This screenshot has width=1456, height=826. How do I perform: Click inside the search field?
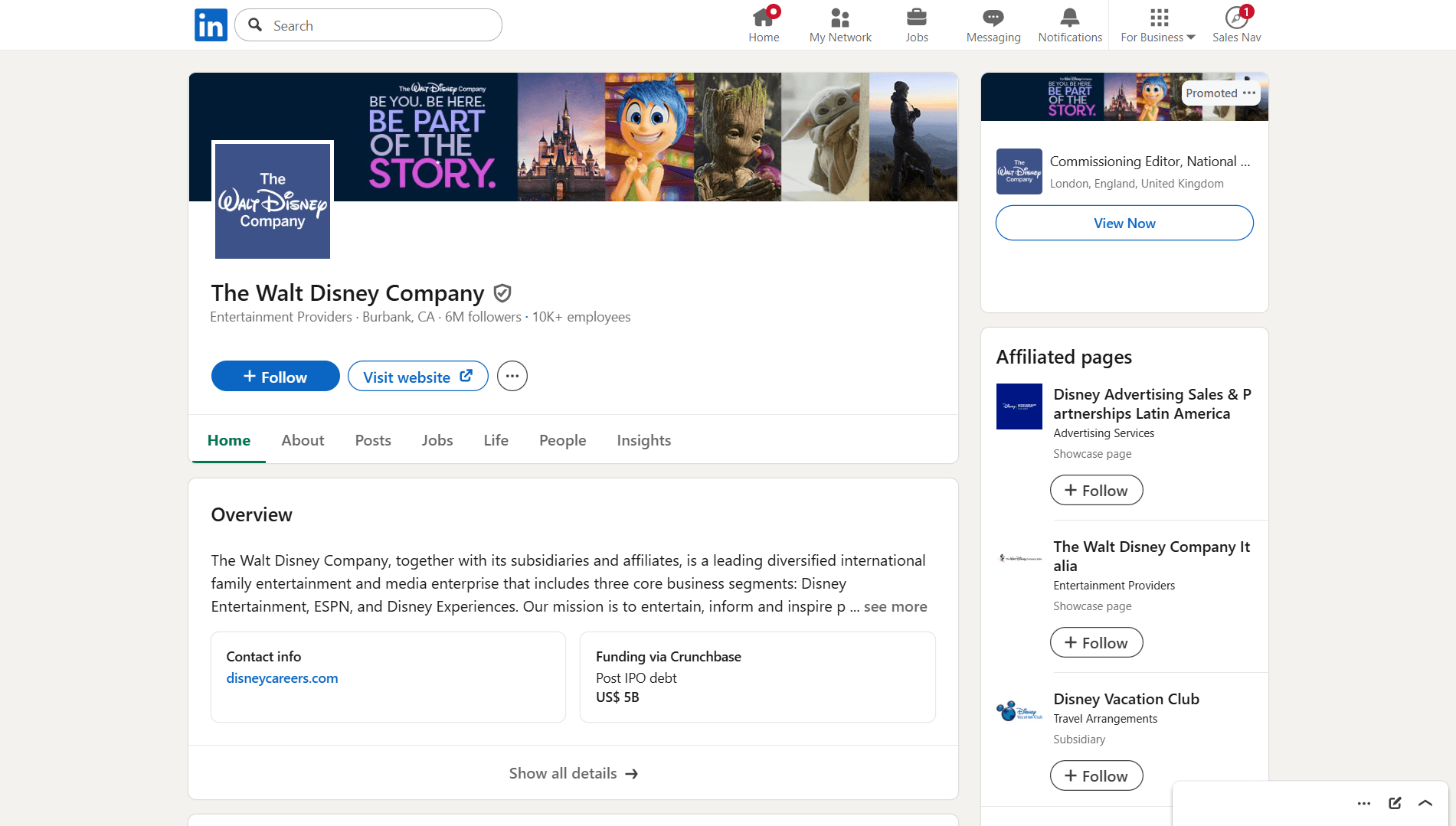click(x=368, y=24)
